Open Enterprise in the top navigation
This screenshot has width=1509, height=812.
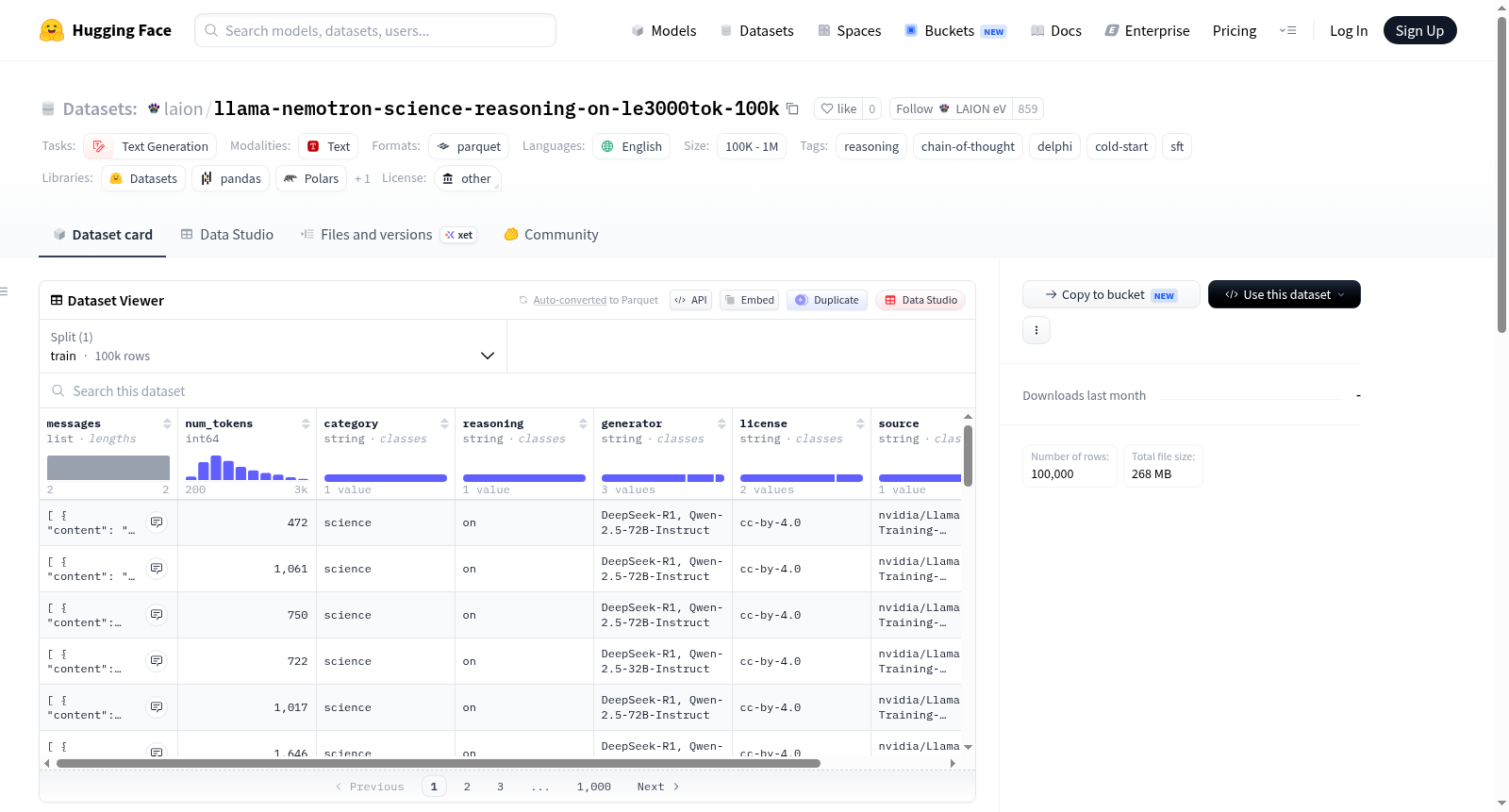tap(1147, 30)
